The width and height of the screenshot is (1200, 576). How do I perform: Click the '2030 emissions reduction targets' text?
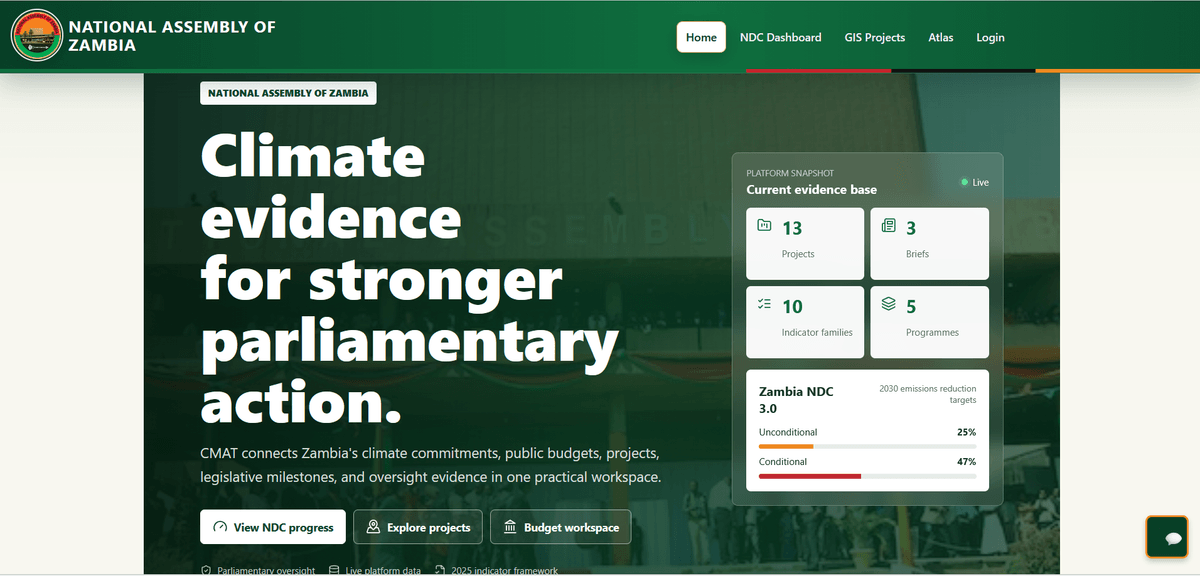pyautogui.click(x=927, y=394)
